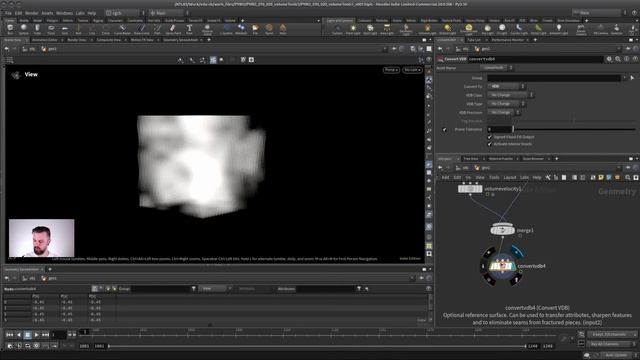Screen dimensions: 640x360
Task: Add an Ambient Light from the shelf
Action: point(559,29)
